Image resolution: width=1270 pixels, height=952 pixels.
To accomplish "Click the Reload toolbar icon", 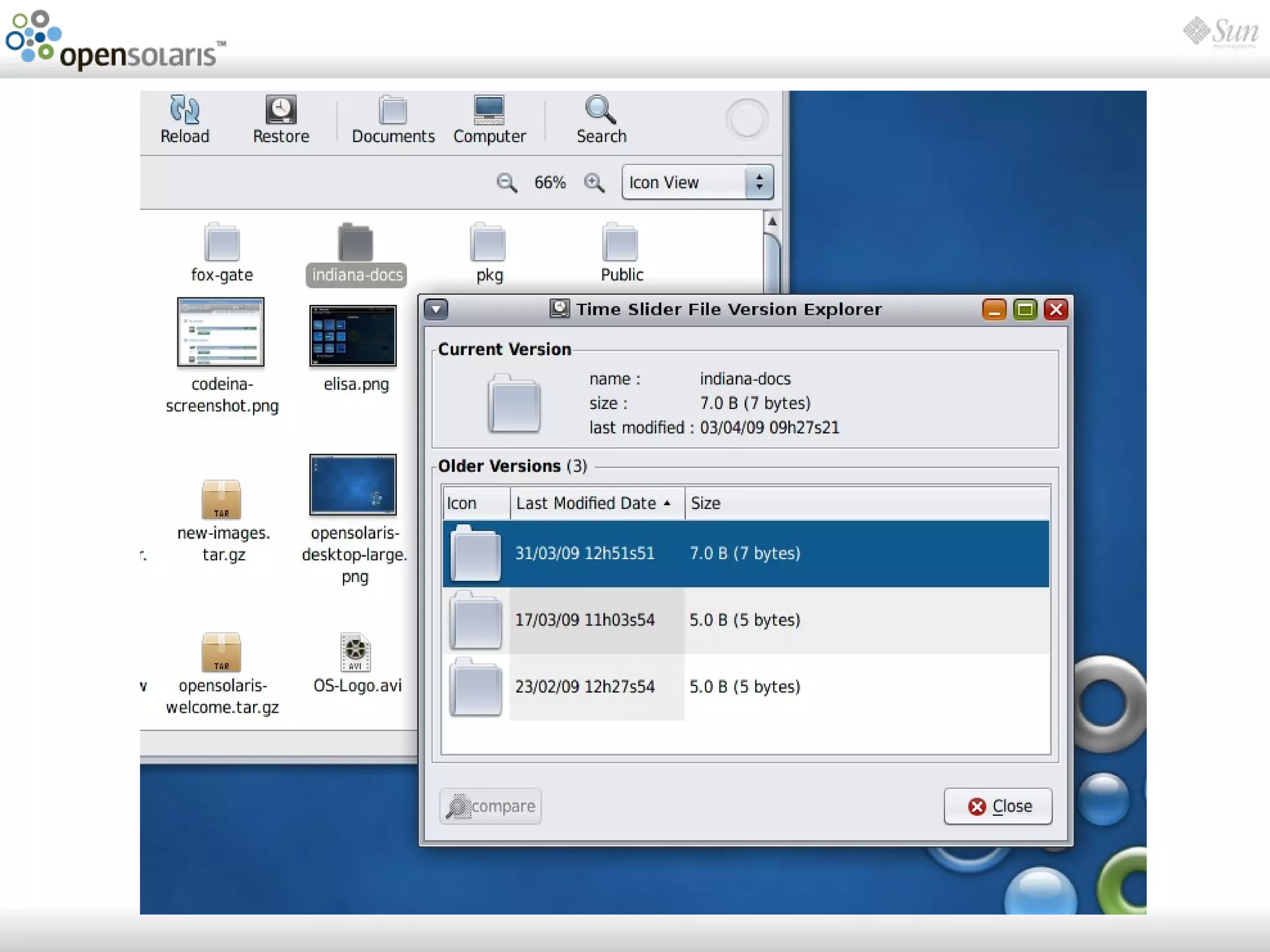I will 185,110.
